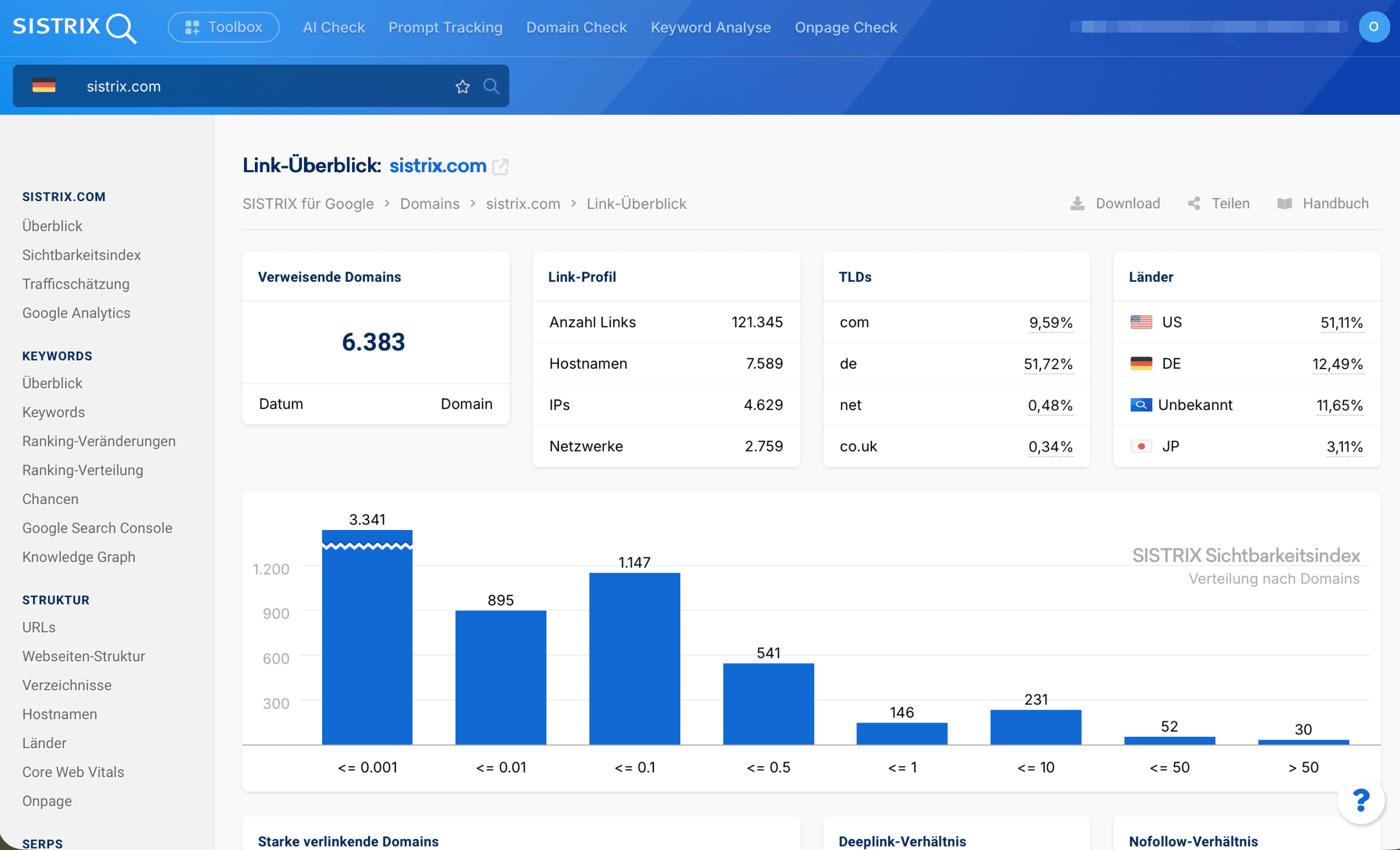The height and width of the screenshot is (850, 1400).
Task: Click the Netzwerke value 2.759
Action: pyautogui.click(x=763, y=446)
